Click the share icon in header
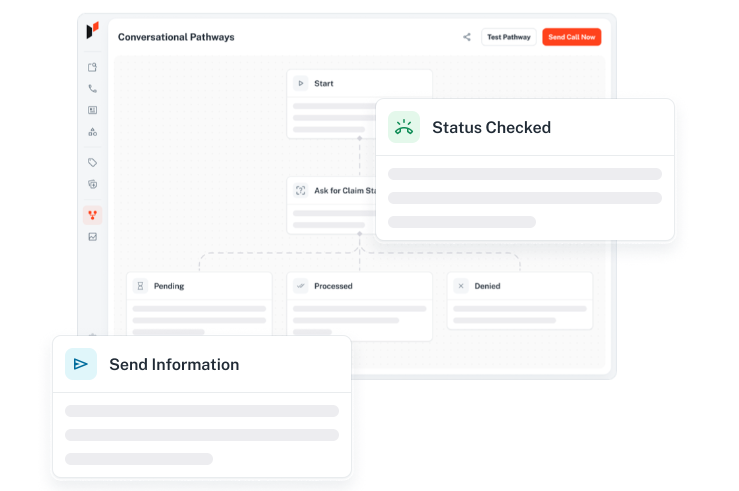The height and width of the screenshot is (491, 739). 467,37
